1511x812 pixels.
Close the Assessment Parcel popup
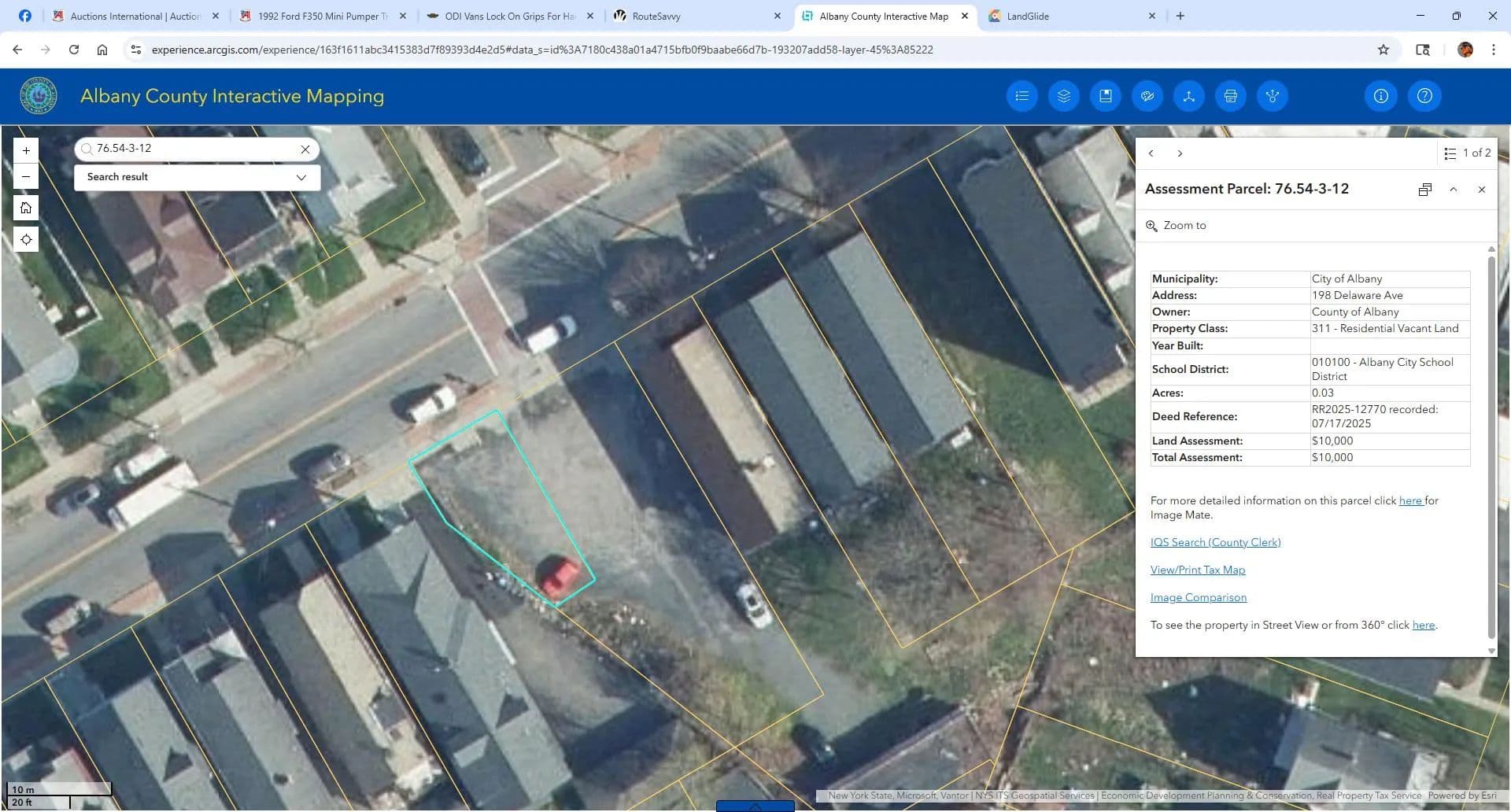tap(1482, 190)
